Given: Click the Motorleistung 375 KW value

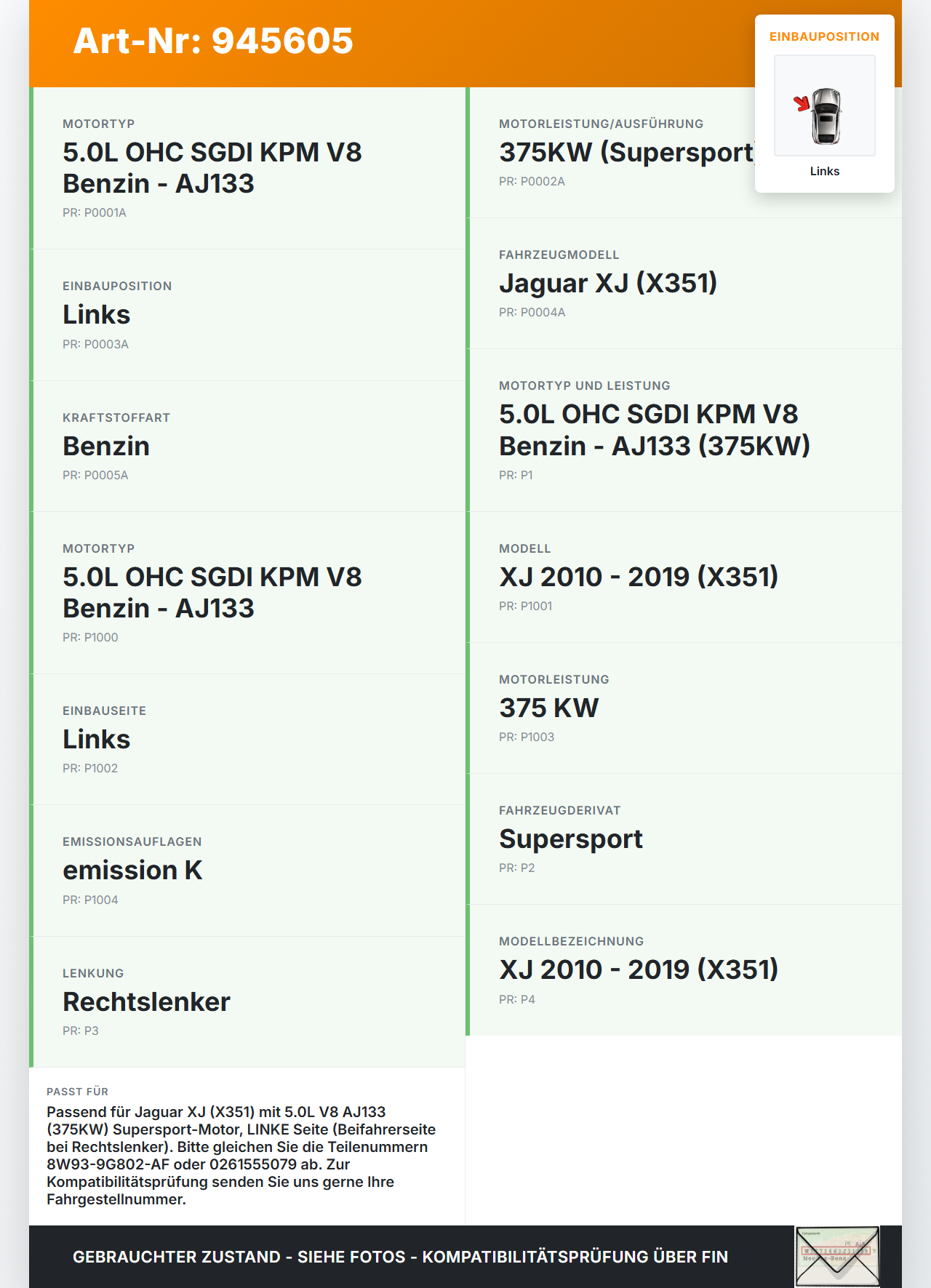Looking at the screenshot, I should (x=549, y=708).
